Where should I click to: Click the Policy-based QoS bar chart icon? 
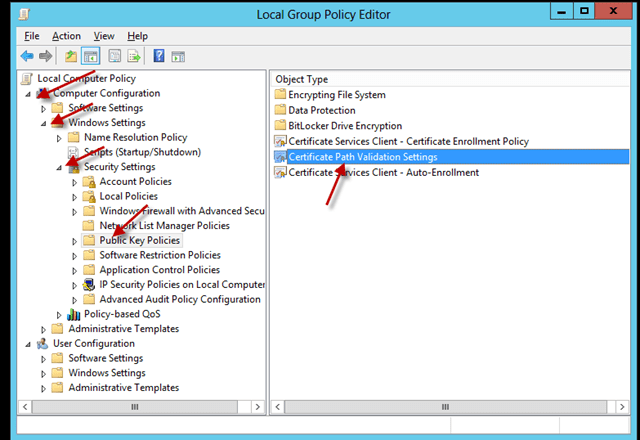click(x=73, y=314)
